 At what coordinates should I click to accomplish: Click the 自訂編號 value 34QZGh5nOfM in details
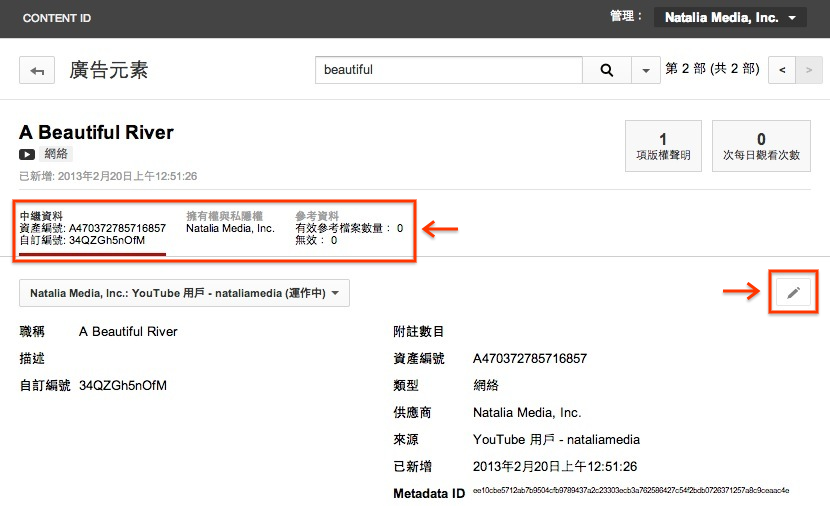tap(123, 386)
